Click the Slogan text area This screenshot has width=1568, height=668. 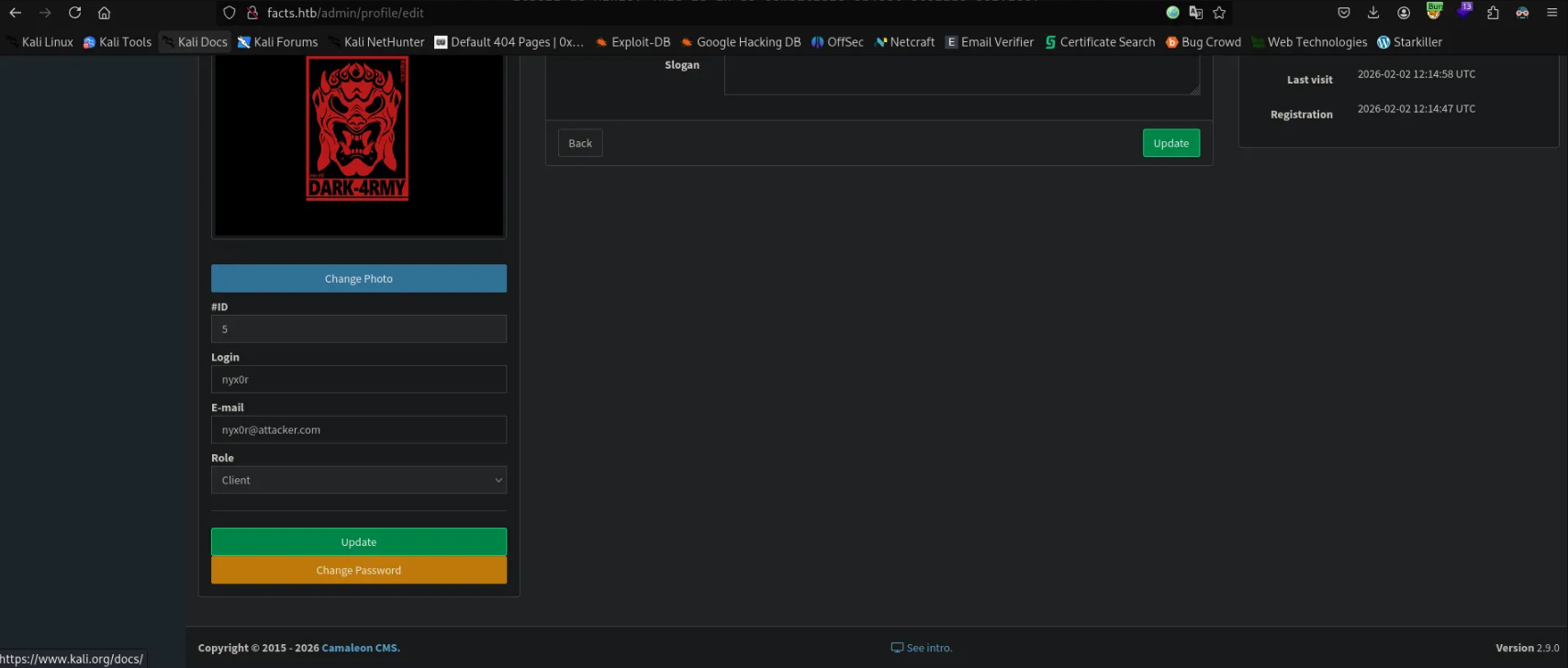click(x=962, y=75)
